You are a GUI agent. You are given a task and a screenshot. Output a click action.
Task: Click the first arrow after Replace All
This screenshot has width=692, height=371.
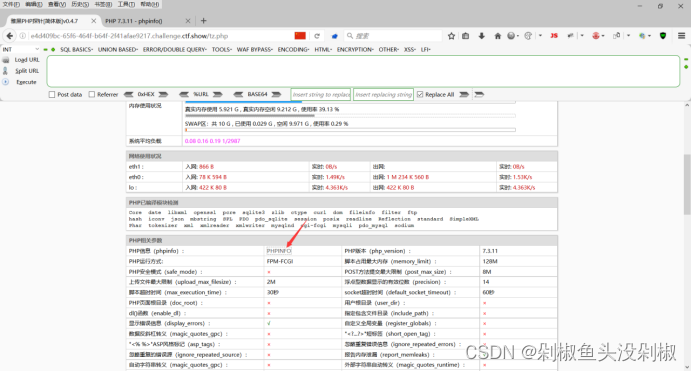[x=464, y=94]
